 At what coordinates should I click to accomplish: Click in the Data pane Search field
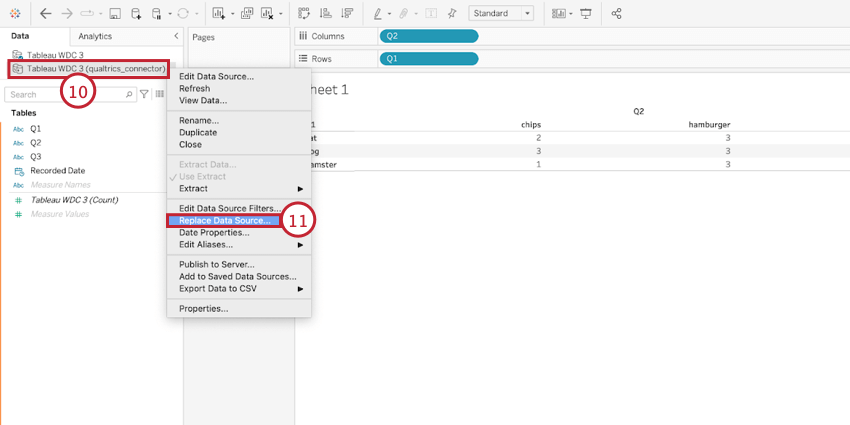70,94
